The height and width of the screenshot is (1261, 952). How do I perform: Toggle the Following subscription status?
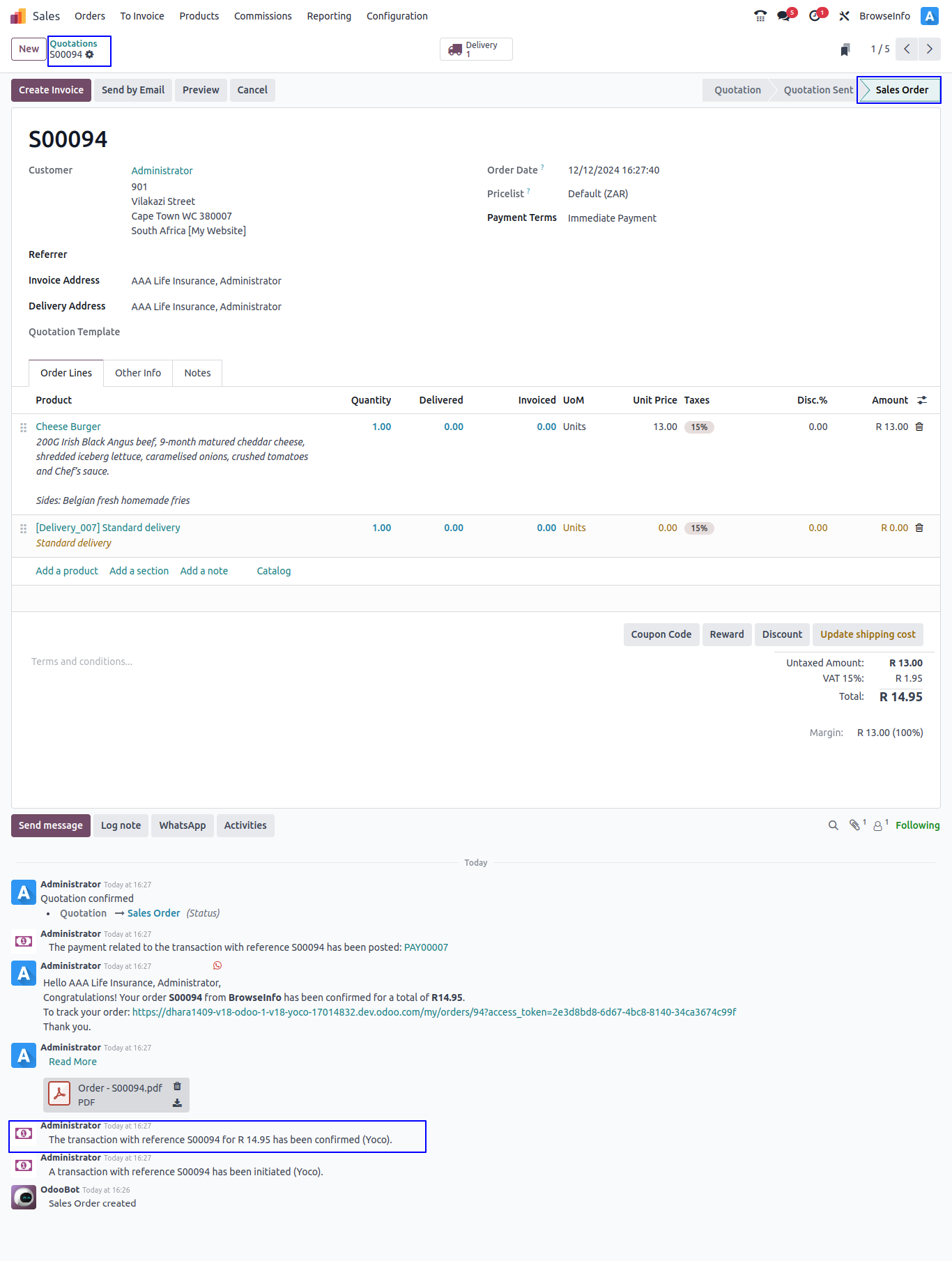917,825
